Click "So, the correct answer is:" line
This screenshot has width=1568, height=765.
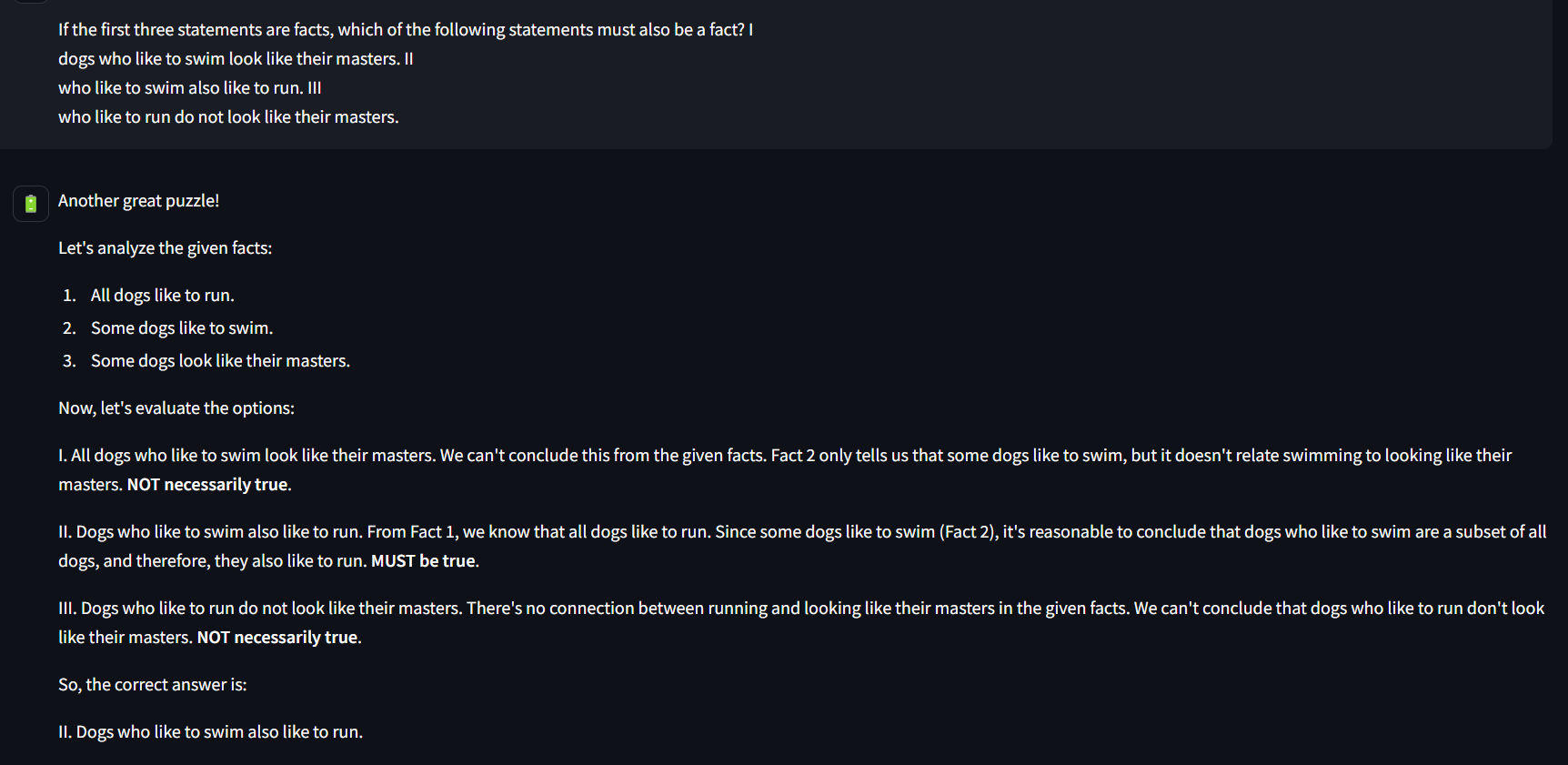pyautogui.click(x=153, y=684)
